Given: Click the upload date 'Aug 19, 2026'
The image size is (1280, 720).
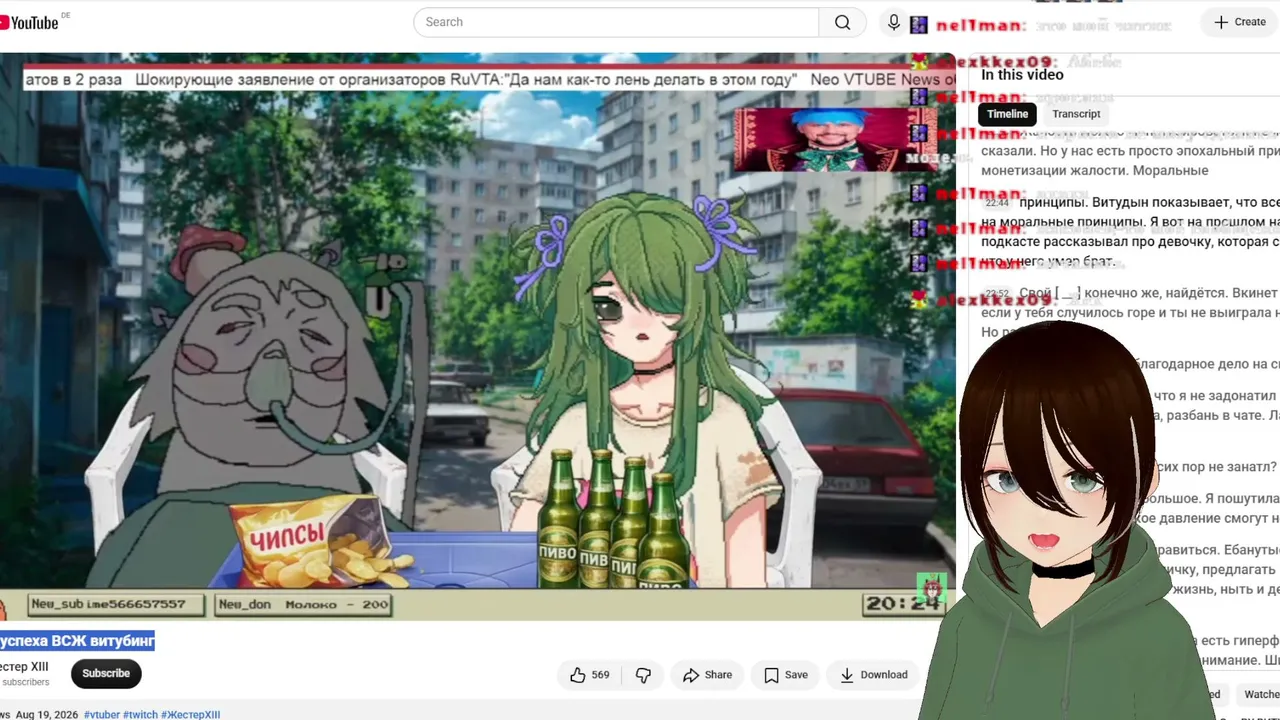Looking at the screenshot, I should point(48,715).
